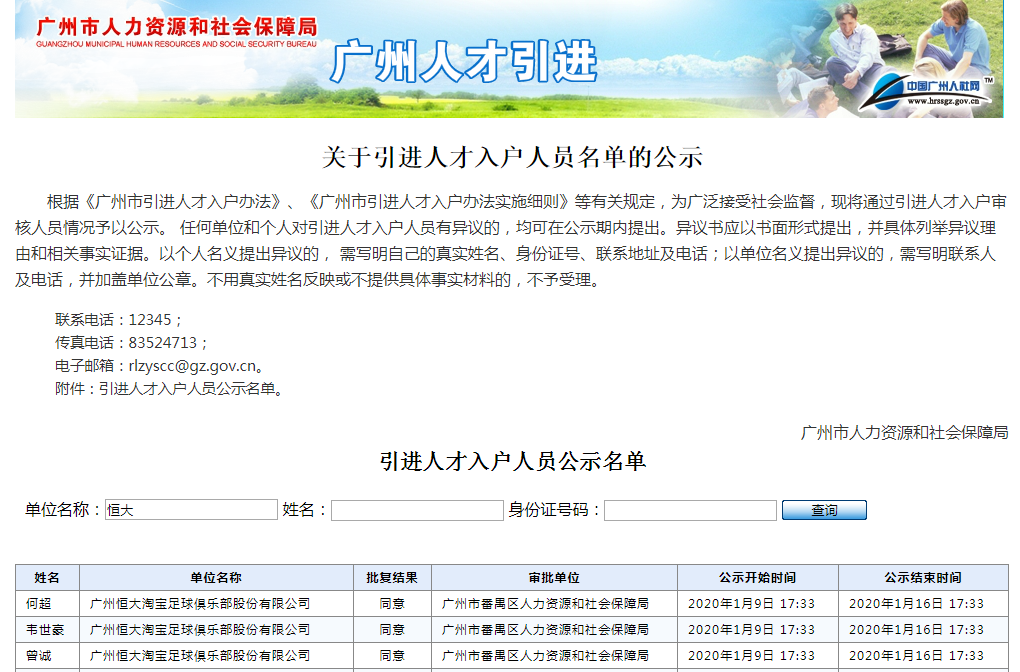This screenshot has width=1020, height=672.
Task: Click the 引进人才入户人员公示名单 list heading
Action: click(512, 461)
